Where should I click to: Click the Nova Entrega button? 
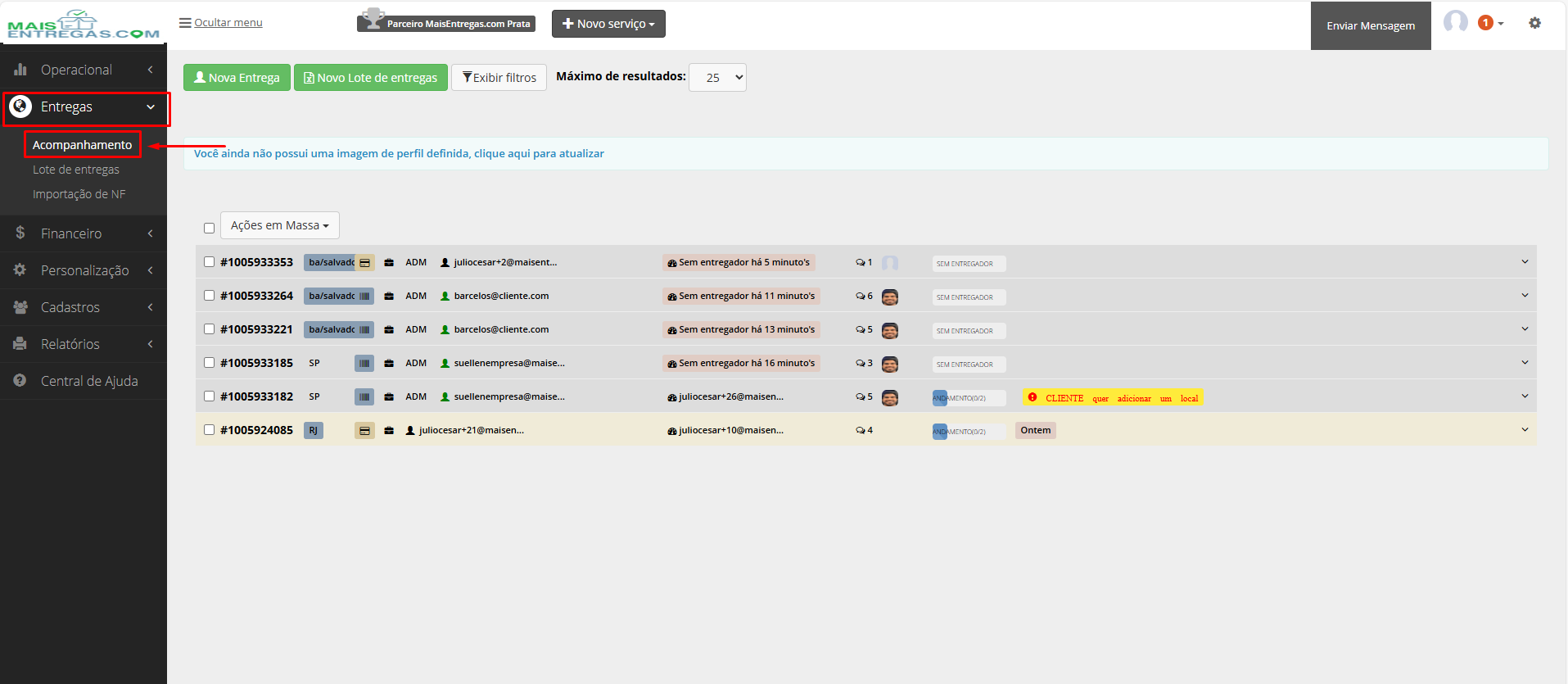(237, 78)
